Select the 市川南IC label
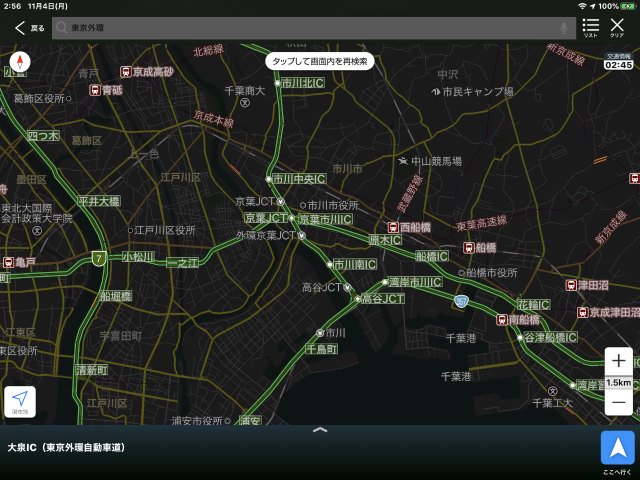Viewport: 640px width, 480px height. 355,264
